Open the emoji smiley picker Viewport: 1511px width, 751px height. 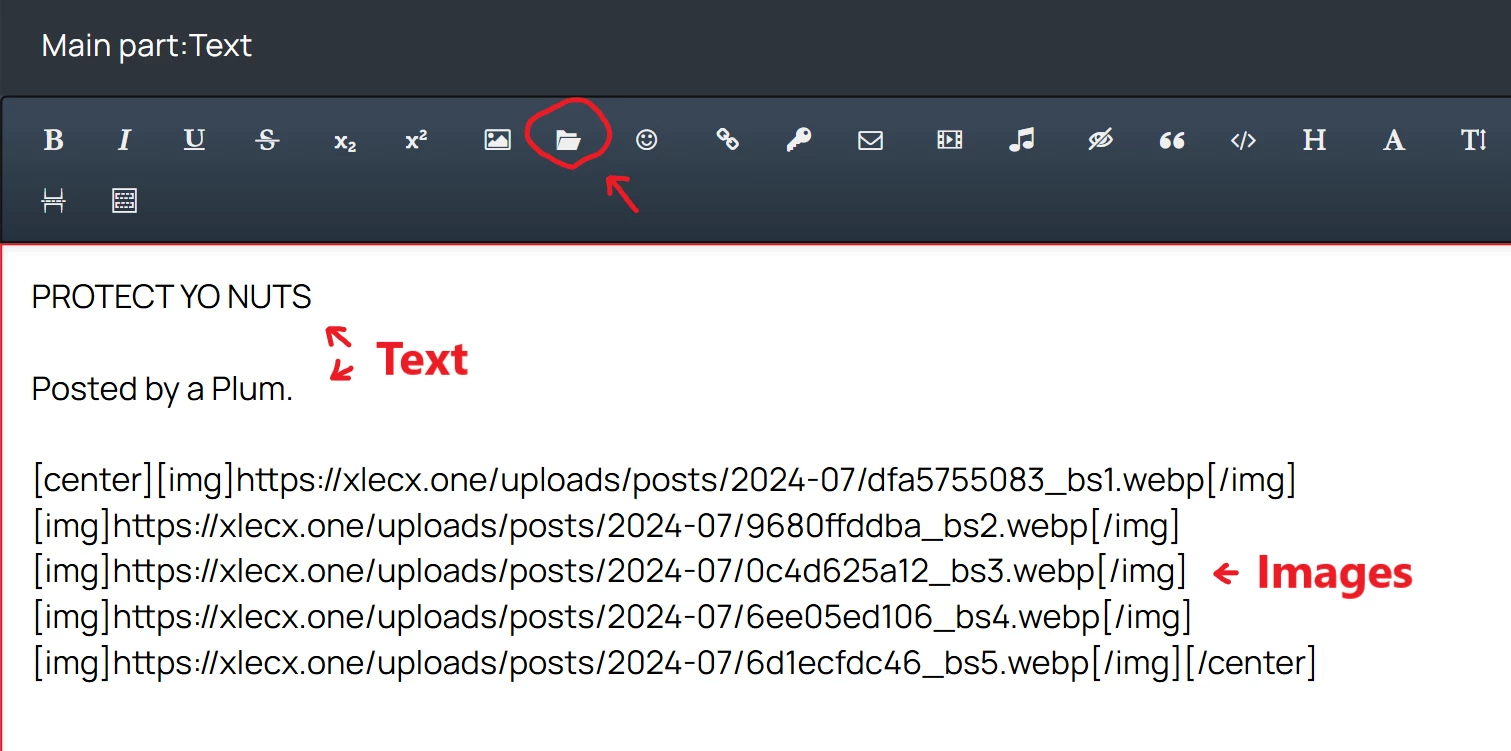click(x=647, y=140)
